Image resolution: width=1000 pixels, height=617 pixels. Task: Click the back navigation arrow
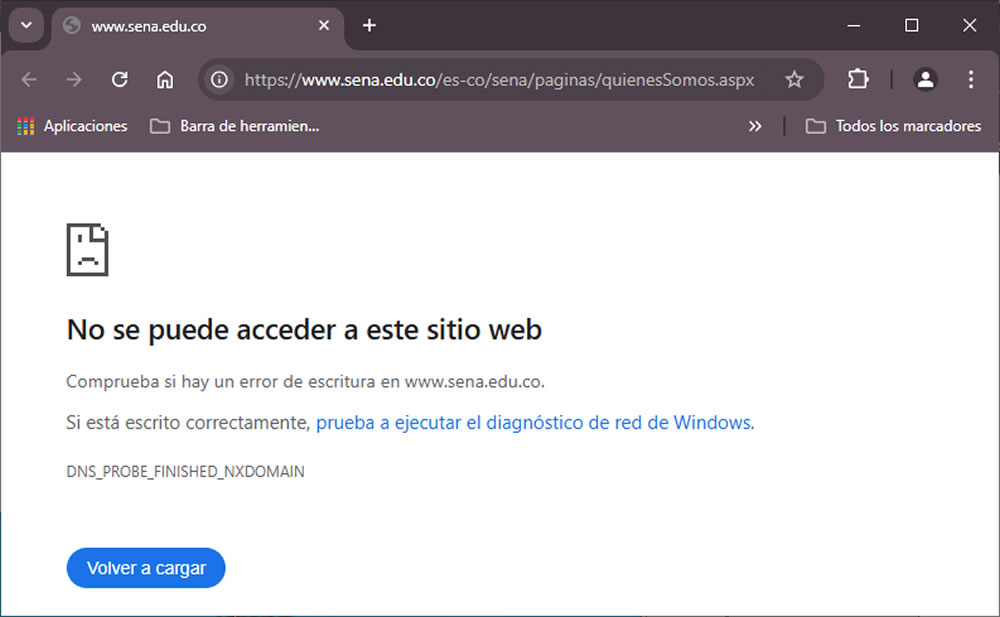pos(29,80)
